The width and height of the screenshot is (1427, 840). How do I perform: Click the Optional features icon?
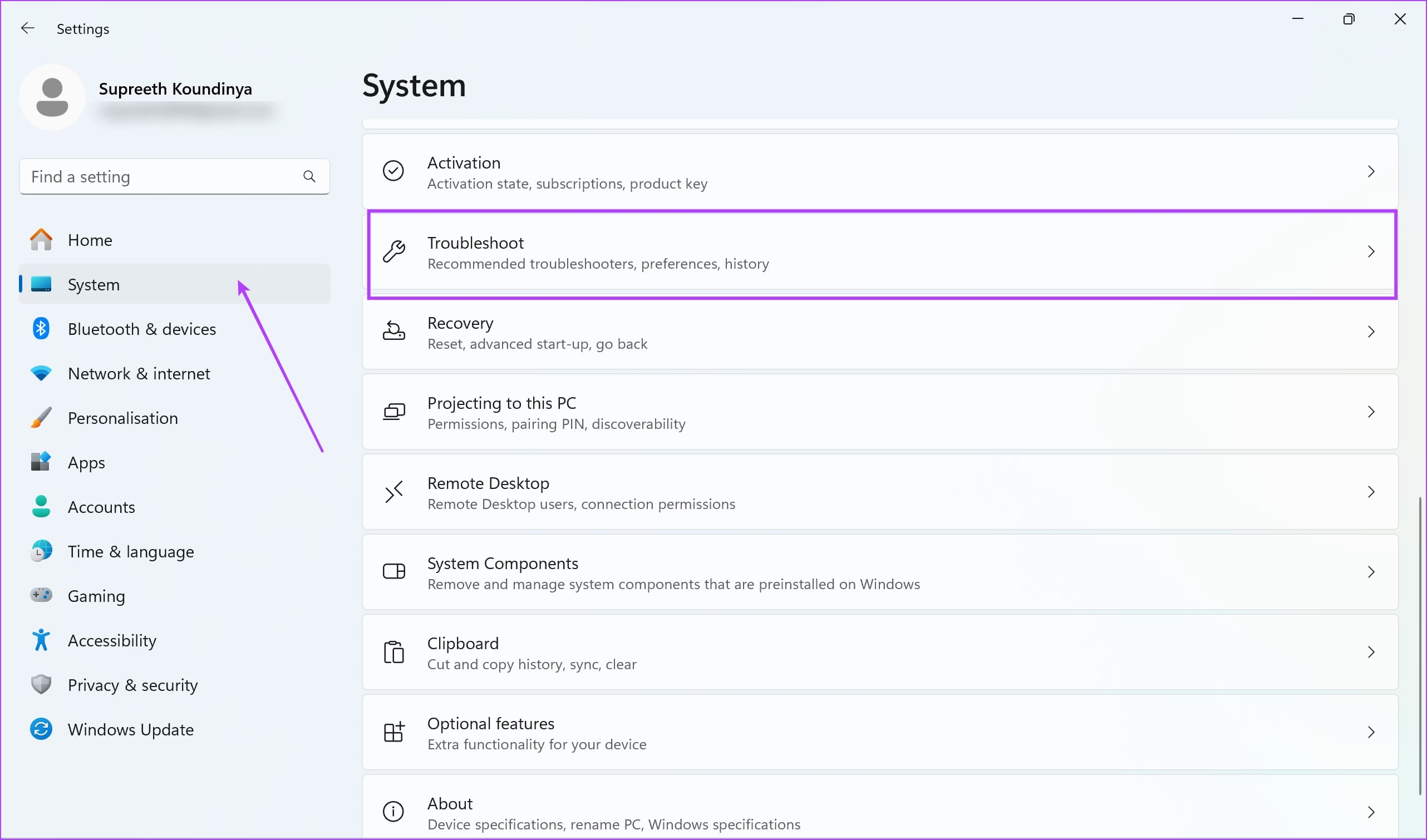click(394, 732)
